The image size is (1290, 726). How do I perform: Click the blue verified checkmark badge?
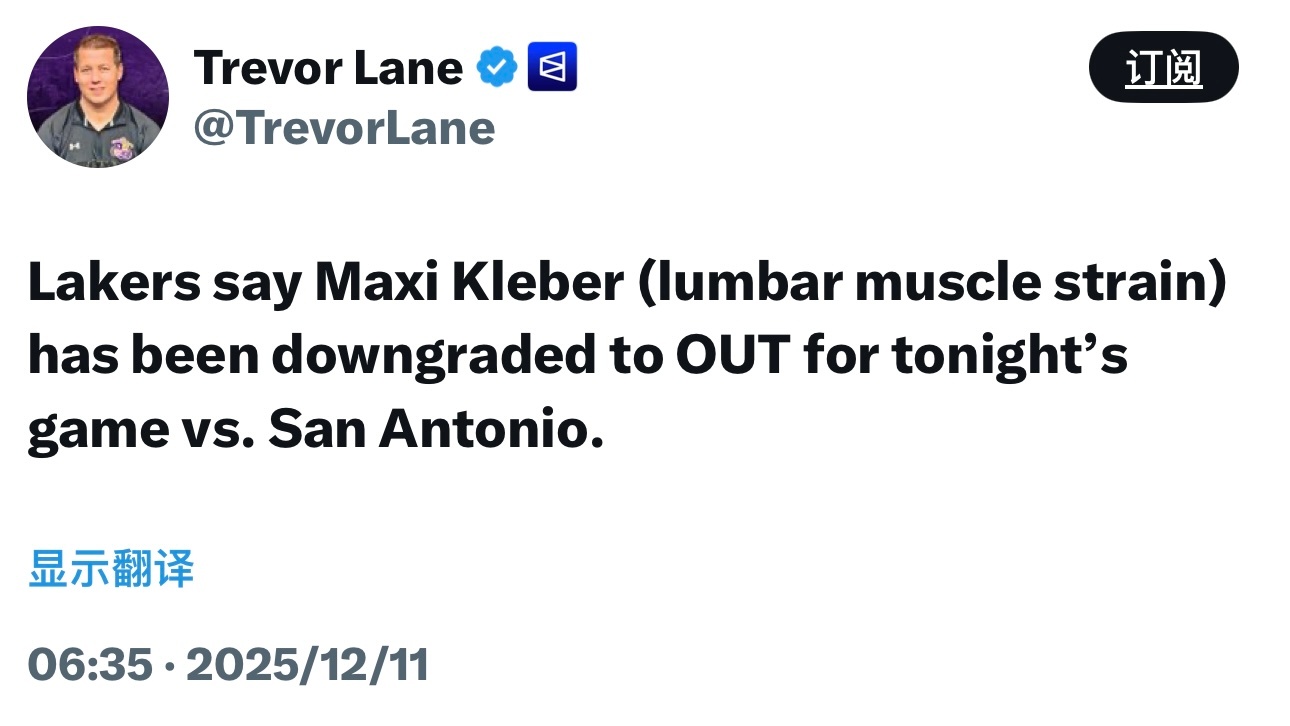tap(496, 68)
